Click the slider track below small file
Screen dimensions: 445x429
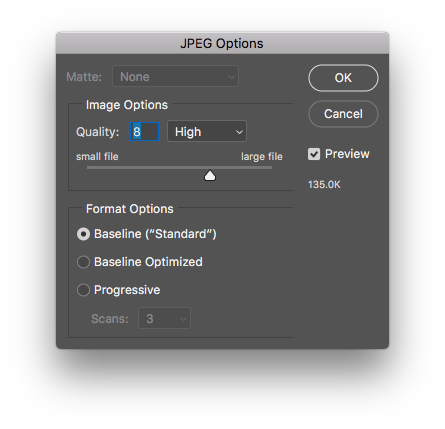[100, 167]
